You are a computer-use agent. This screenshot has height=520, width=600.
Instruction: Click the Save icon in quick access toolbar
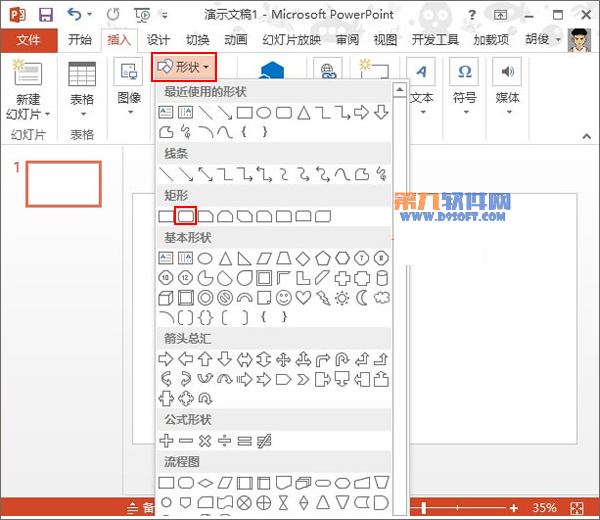coord(46,15)
